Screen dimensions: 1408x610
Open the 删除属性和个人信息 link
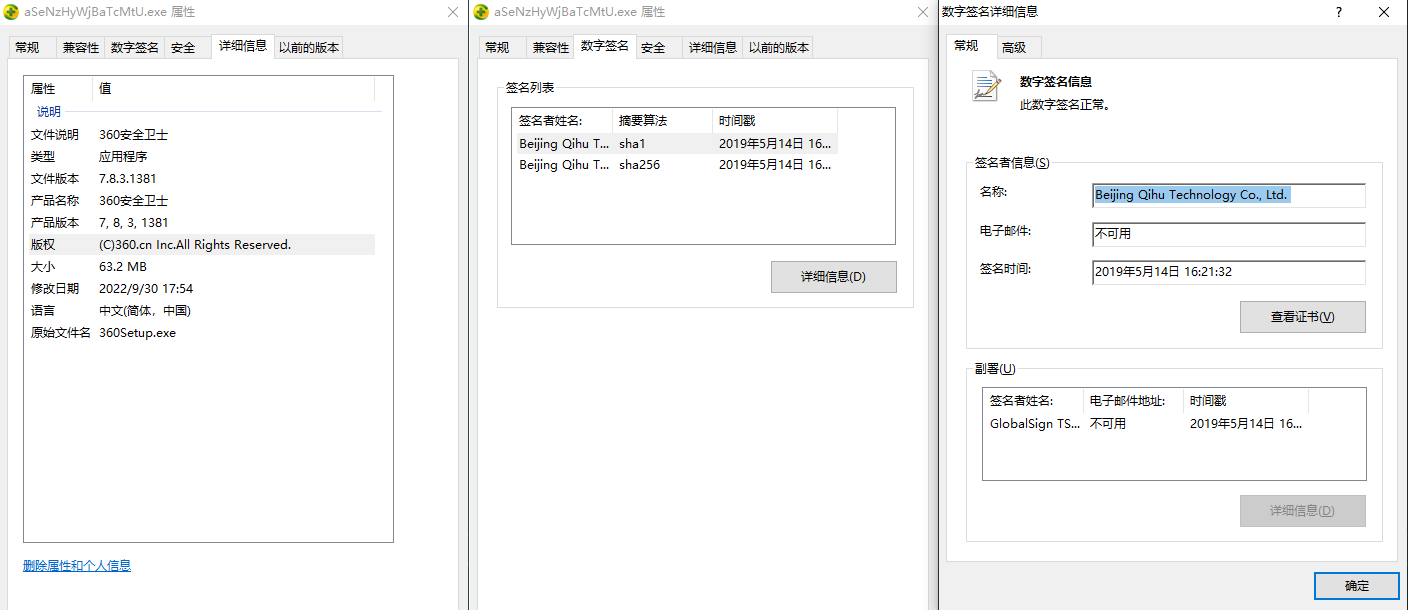tap(77, 566)
